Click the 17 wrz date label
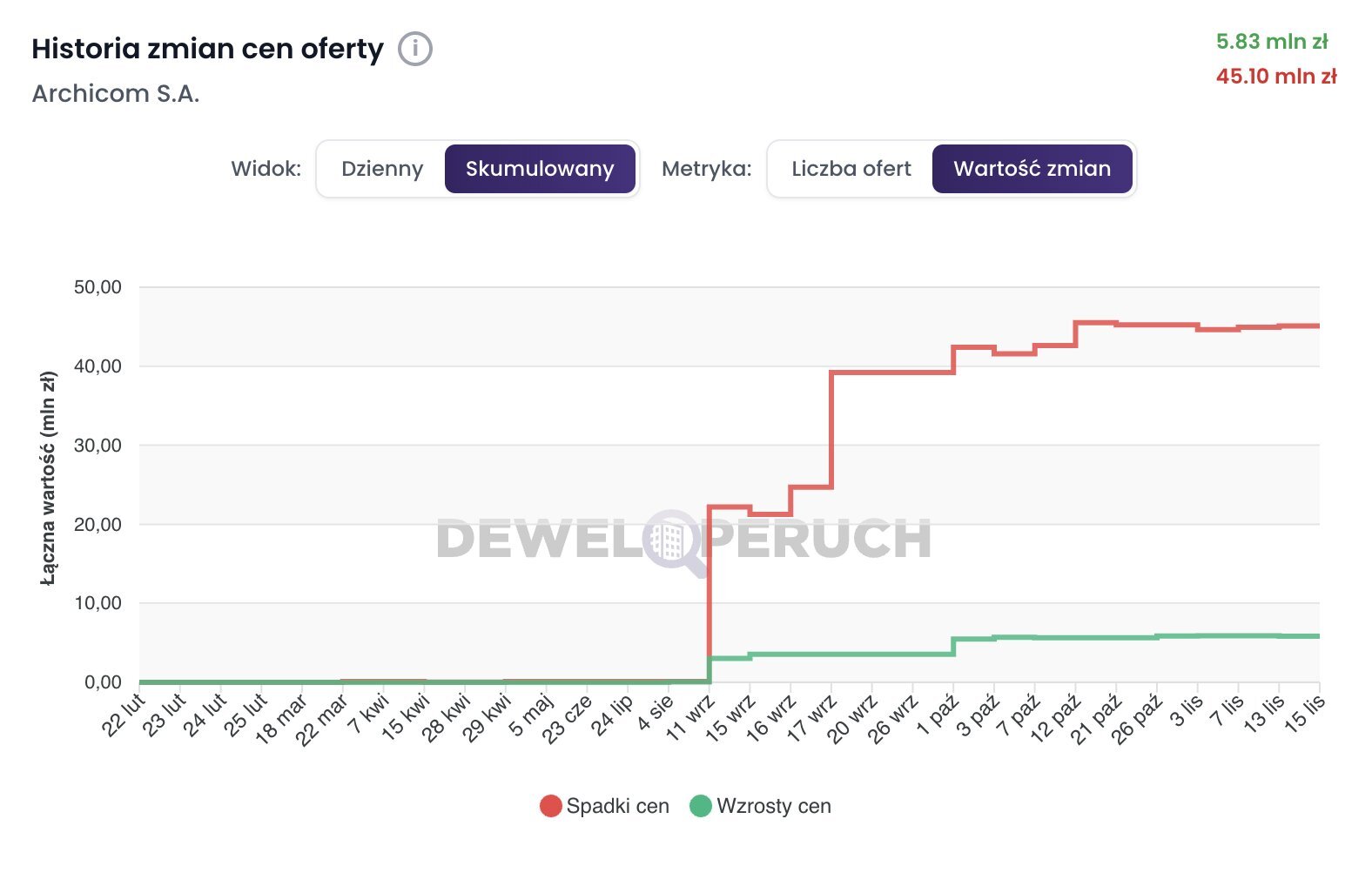This screenshot has height=886, width=1372. coord(812,719)
